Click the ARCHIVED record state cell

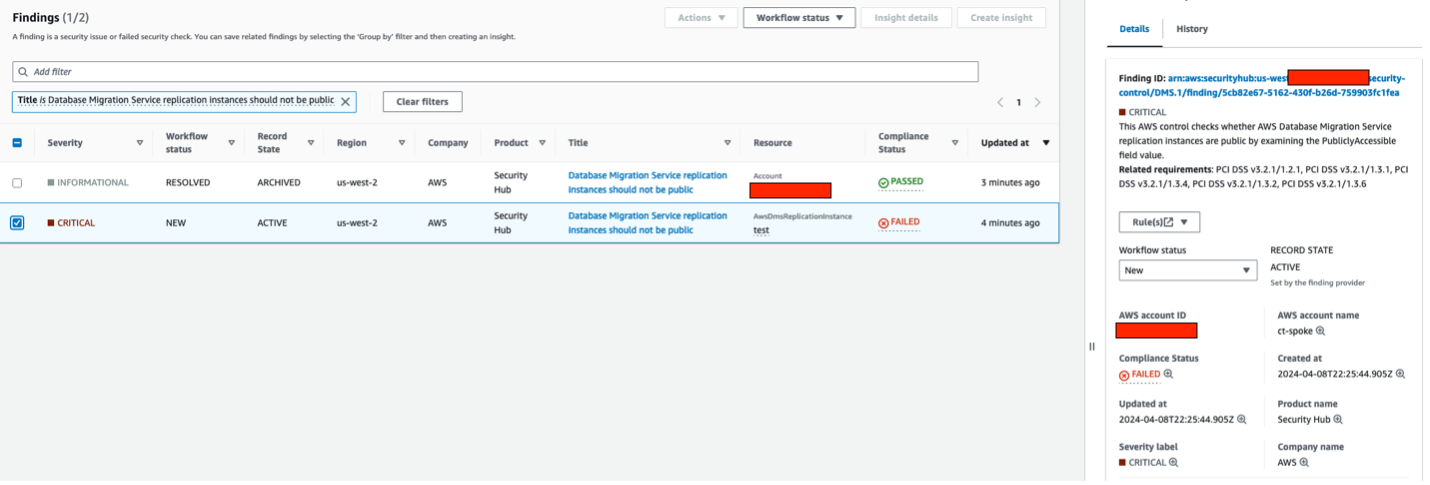[x=280, y=183]
